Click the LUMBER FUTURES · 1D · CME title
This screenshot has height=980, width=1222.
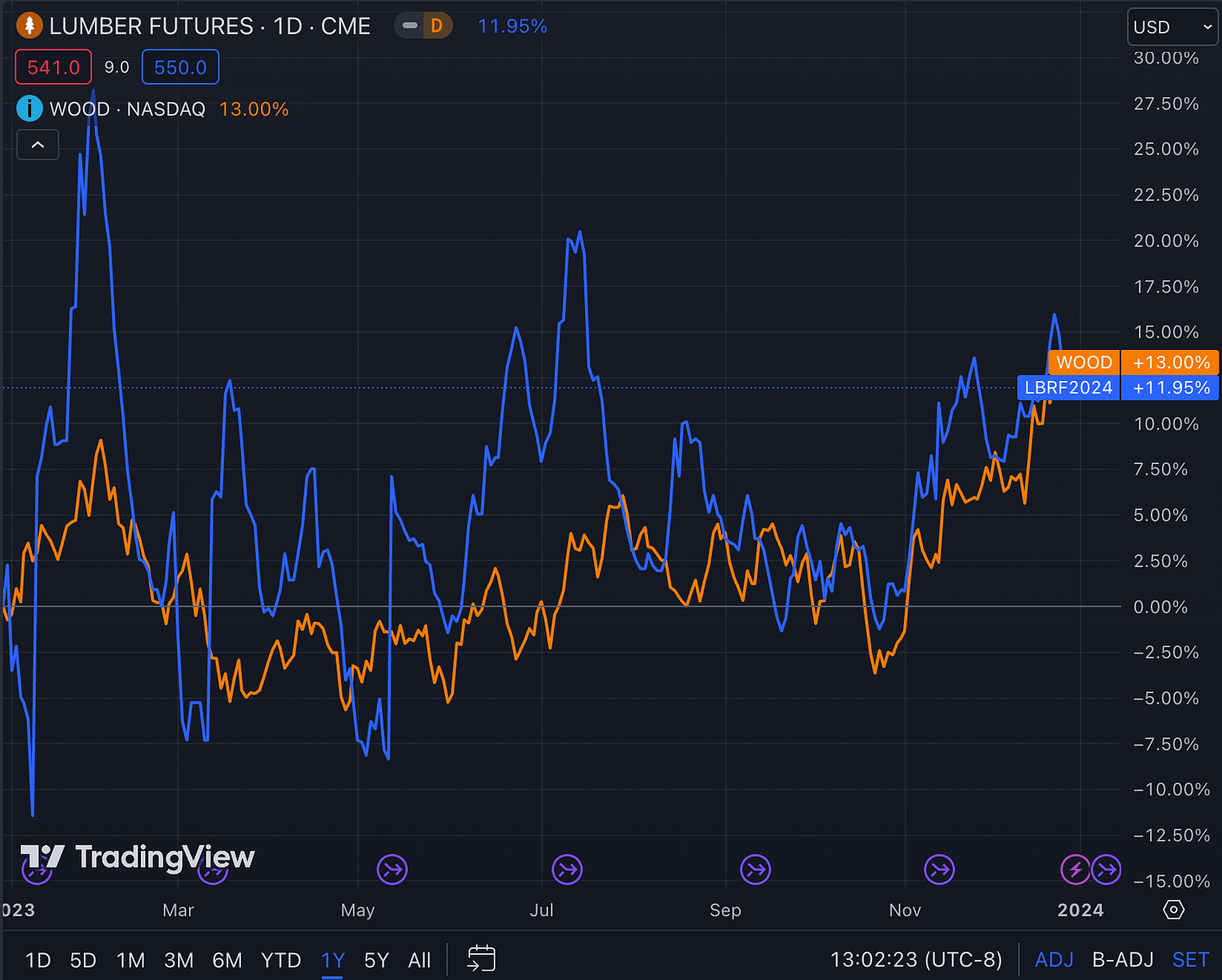[x=210, y=26]
